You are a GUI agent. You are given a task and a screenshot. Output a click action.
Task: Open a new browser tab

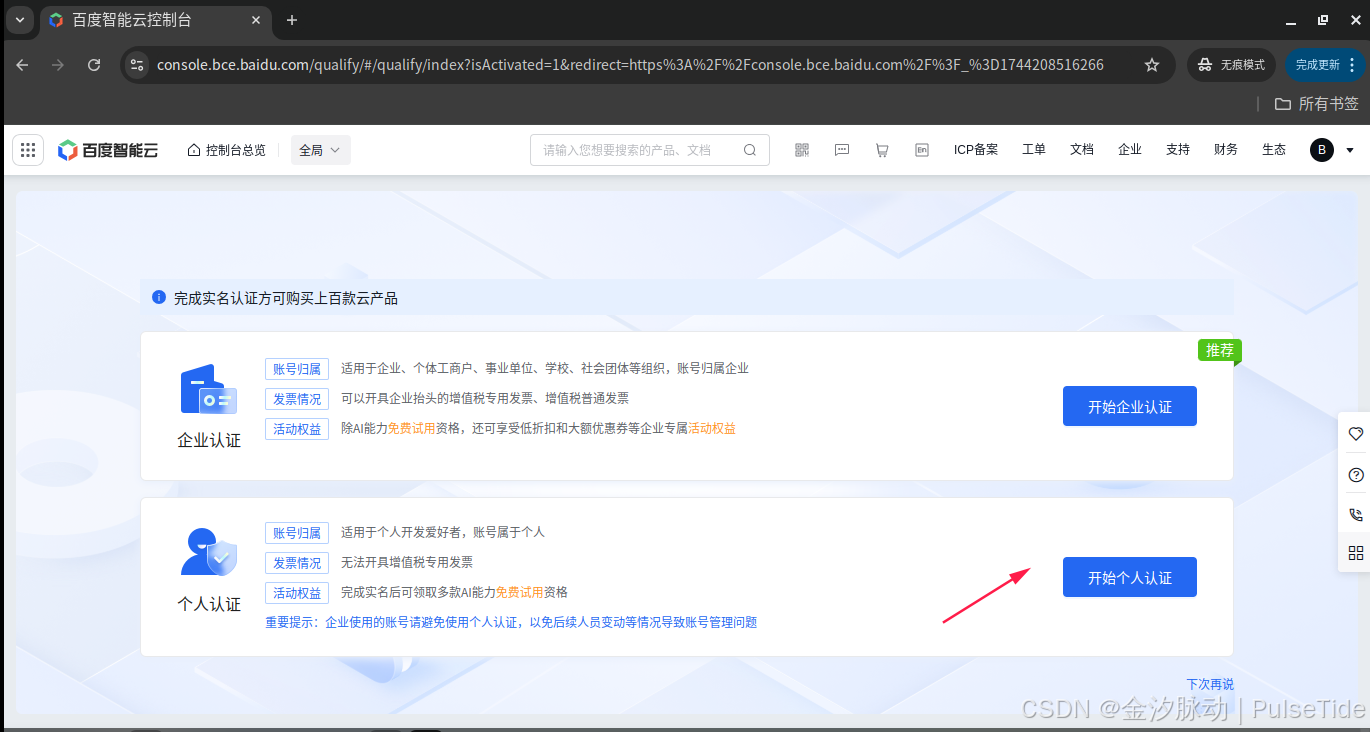coord(292,20)
